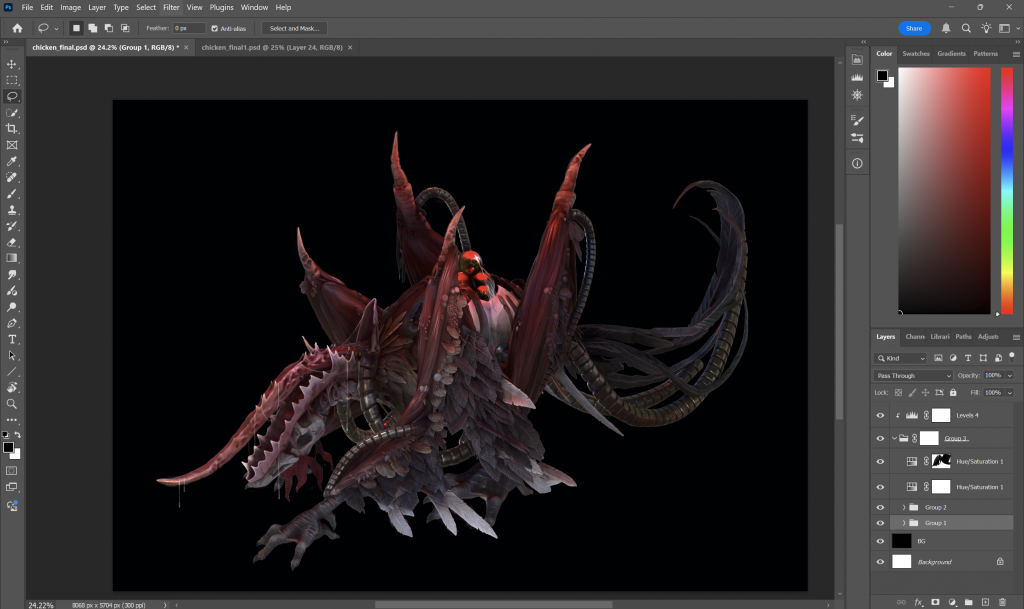
Task: Hide the Levels 4 layer
Action: pos(880,415)
